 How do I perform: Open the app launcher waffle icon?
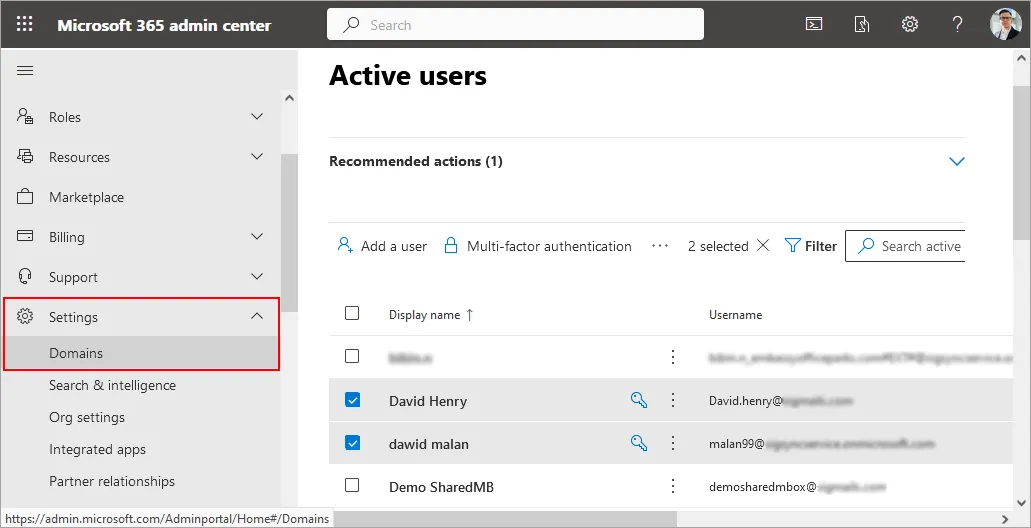coord(24,25)
